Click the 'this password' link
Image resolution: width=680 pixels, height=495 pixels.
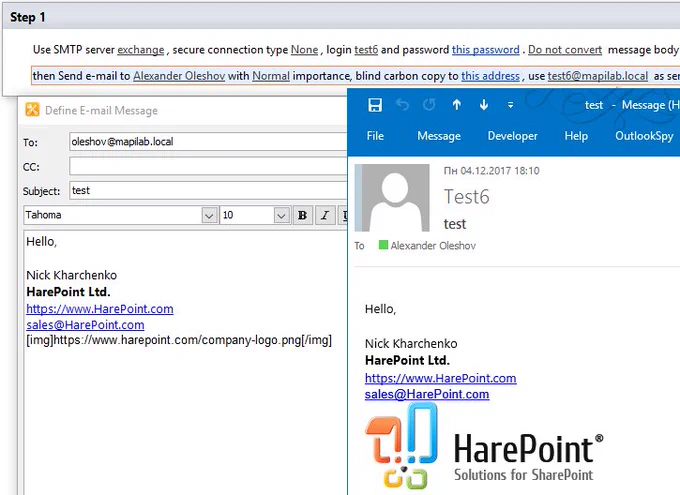click(x=486, y=50)
